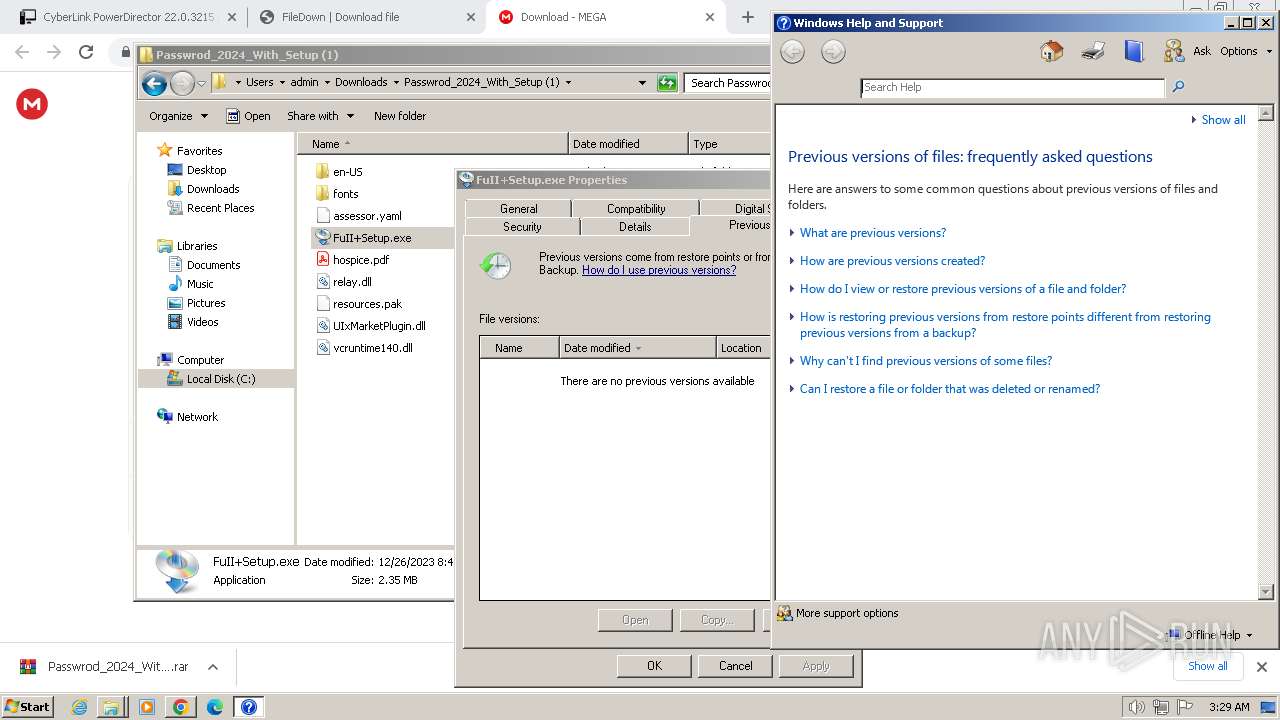Screen dimensions: 1280x720
Task: Click 'How do I use previous versions?' link
Action: coord(659,270)
